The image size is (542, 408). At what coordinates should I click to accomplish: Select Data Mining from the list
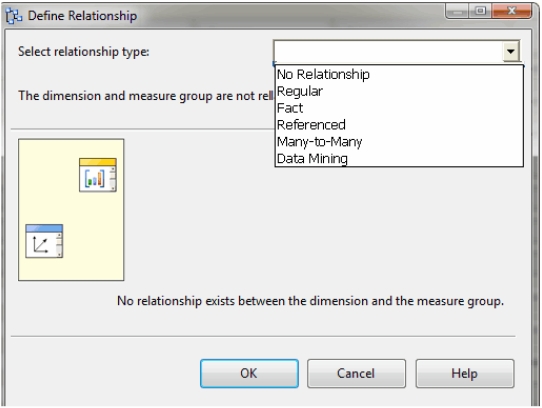point(312,159)
